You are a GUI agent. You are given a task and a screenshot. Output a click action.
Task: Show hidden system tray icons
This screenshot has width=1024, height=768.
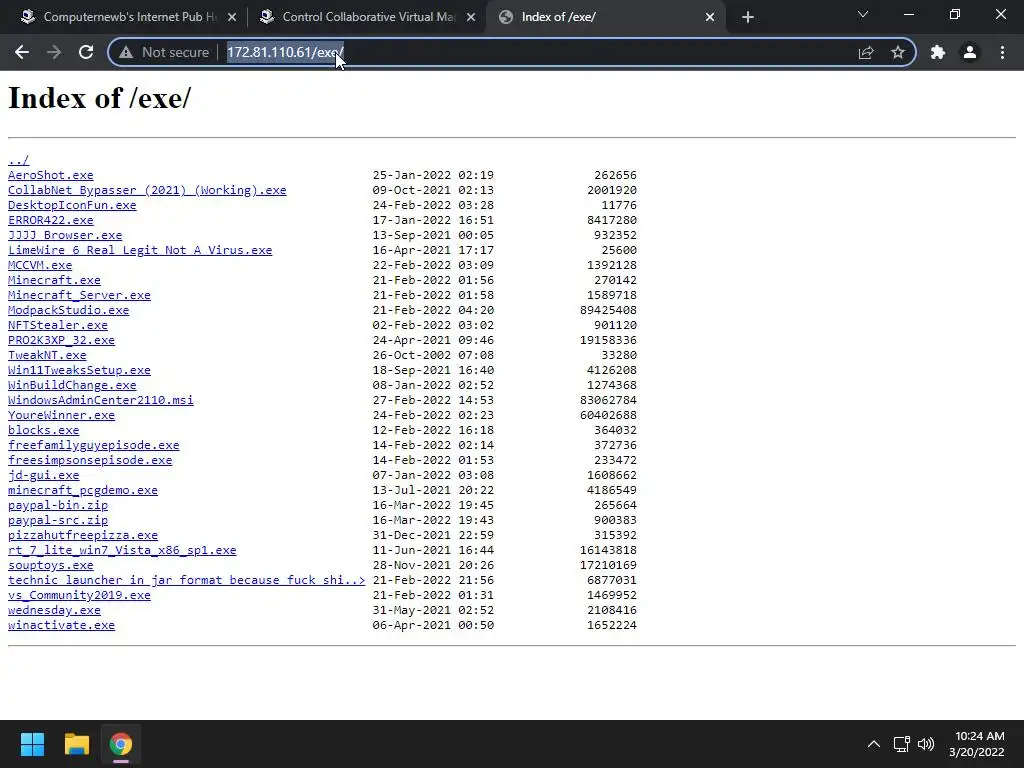pos(874,744)
